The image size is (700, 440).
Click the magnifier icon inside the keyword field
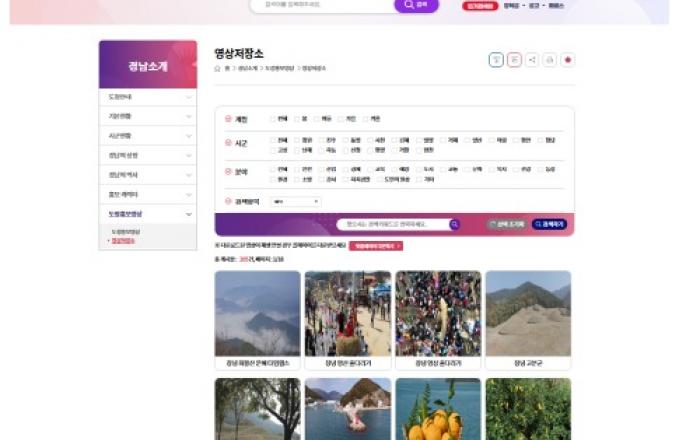tap(454, 225)
